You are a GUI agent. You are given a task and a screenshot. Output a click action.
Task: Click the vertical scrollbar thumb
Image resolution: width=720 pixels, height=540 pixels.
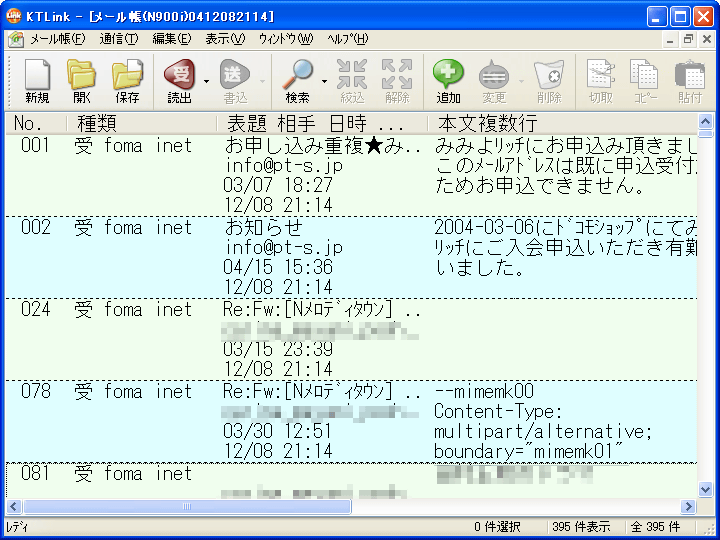[x=705, y=134]
